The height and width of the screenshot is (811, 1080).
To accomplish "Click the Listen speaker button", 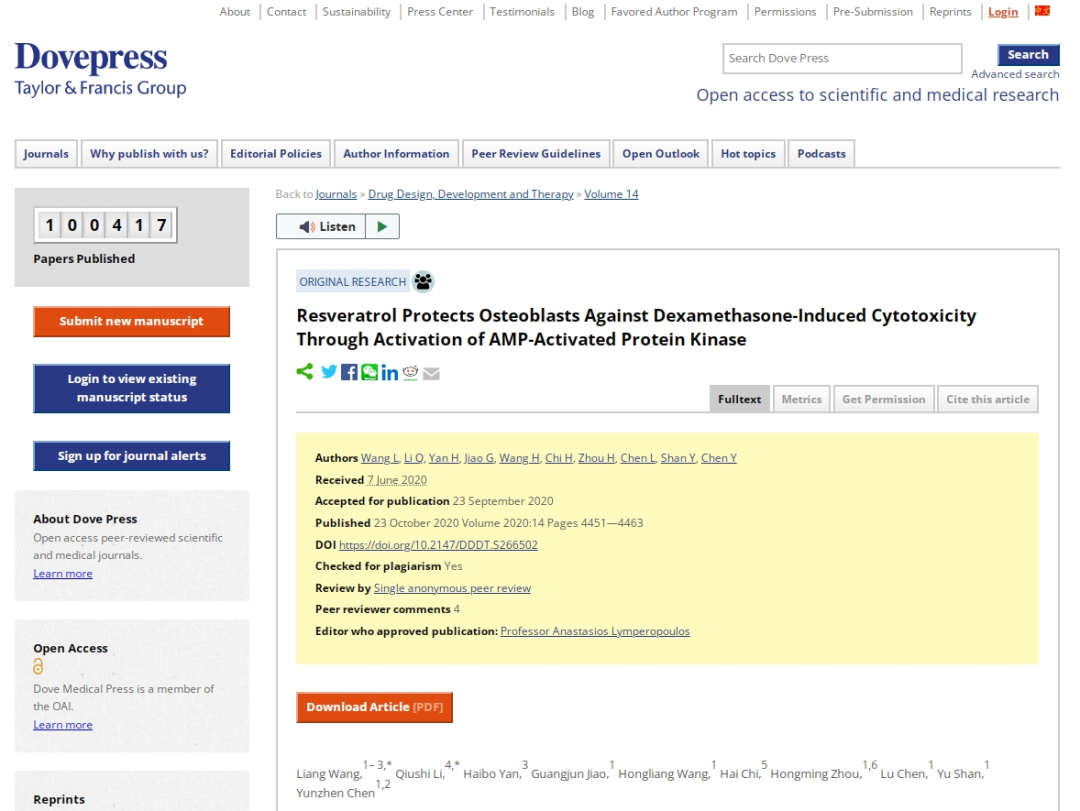I will click(x=321, y=227).
